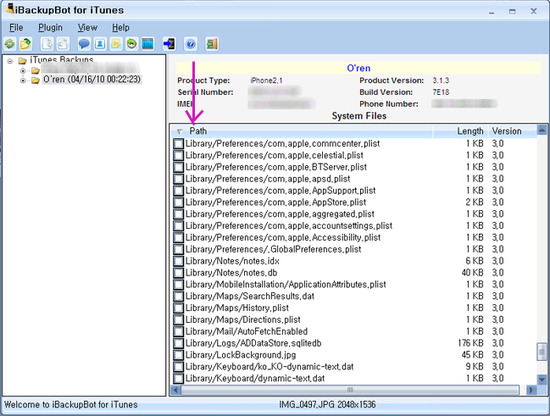The height and width of the screenshot is (416, 550).
Task: Select the com.apple.aggregated.plist file row
Action: pyautogui.click(x=354, y=214)
